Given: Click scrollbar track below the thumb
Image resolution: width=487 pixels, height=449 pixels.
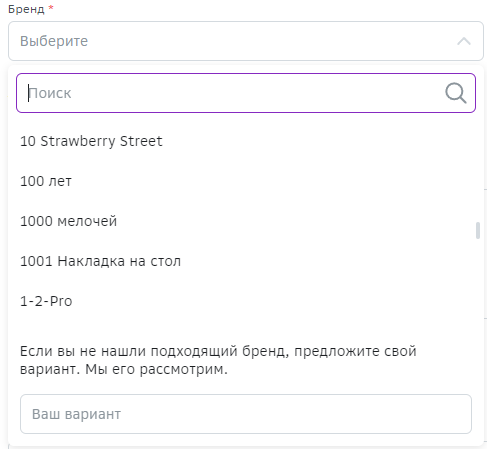Looking at the screenshot, I should [478, 283].
